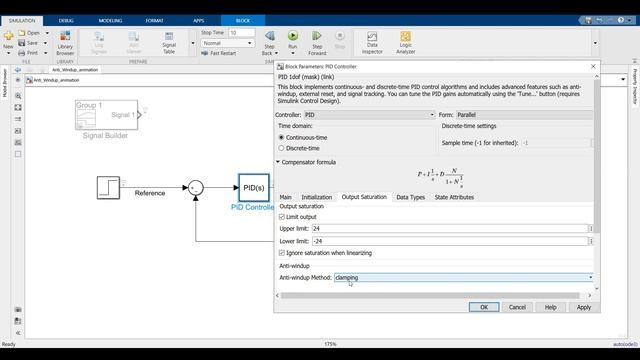Select the PID(s) controller block
Viewport: 640px width, 360px height.
(x=254, y=188)
